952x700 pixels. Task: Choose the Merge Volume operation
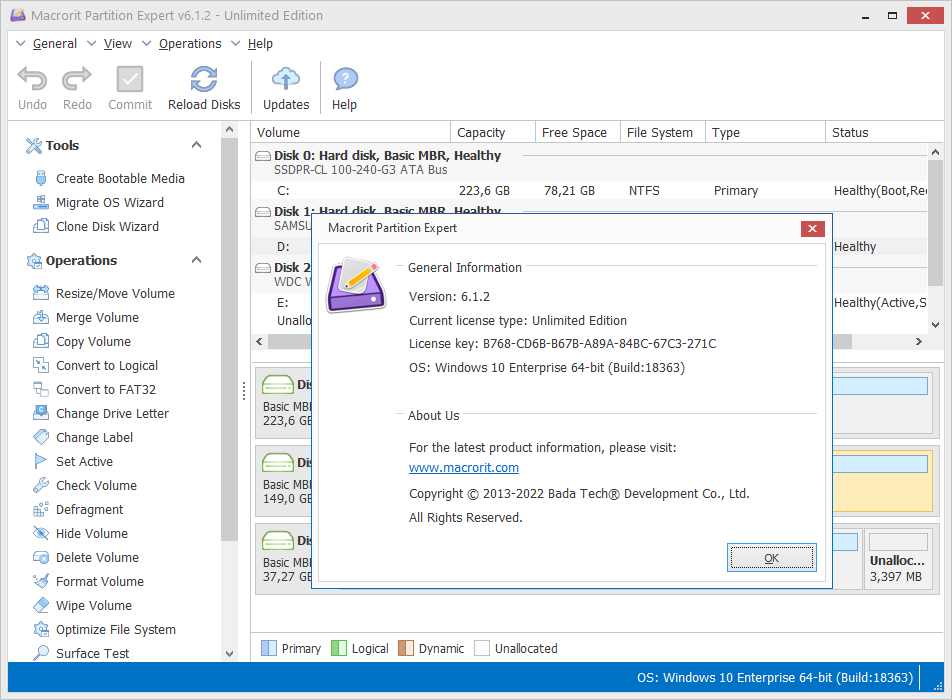point(97,318)
